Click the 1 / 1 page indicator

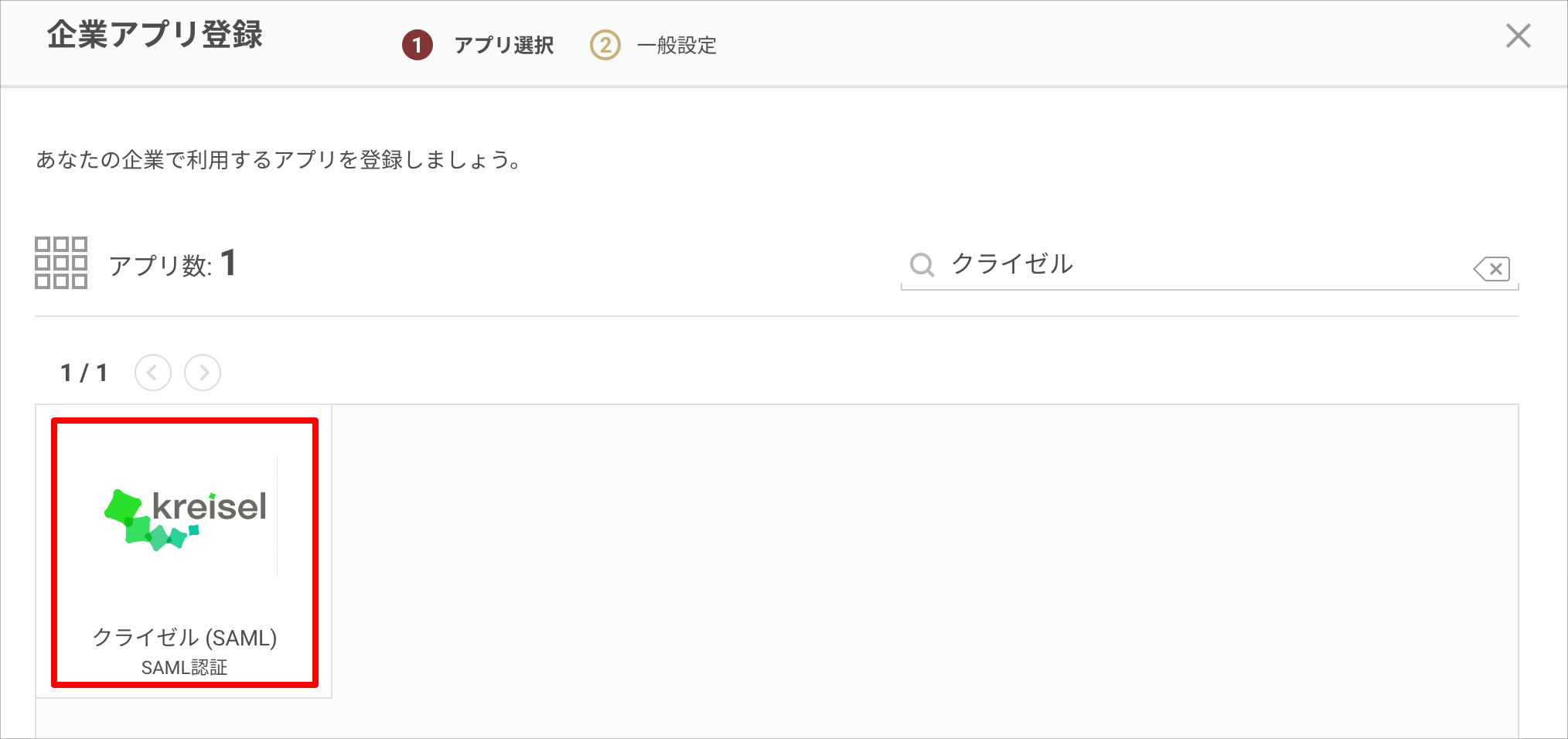84,373
